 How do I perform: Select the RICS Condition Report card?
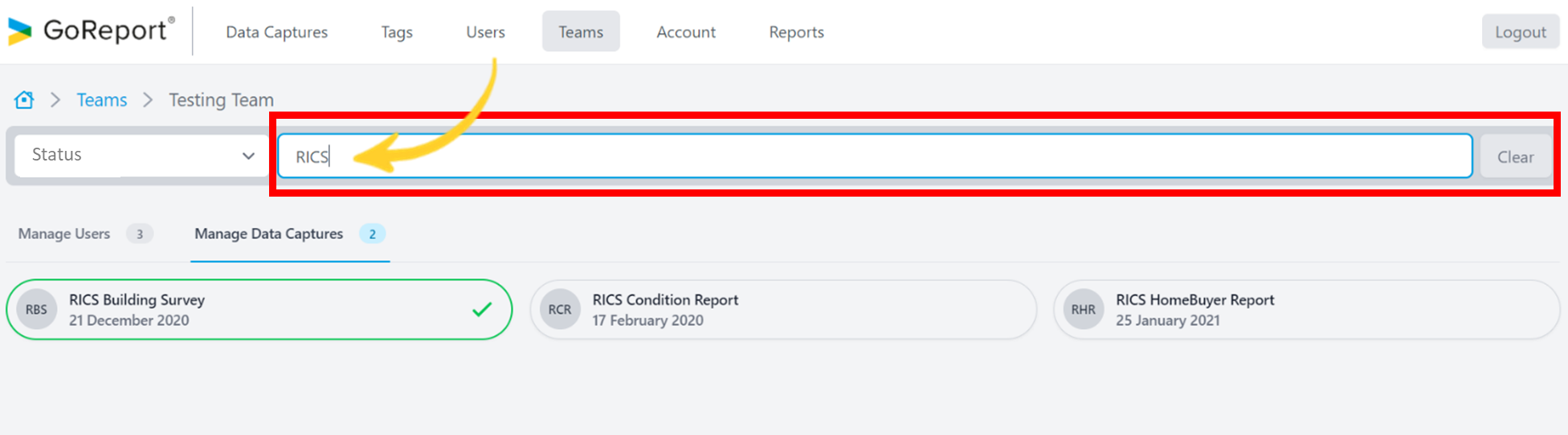click(x=783, y=310)
